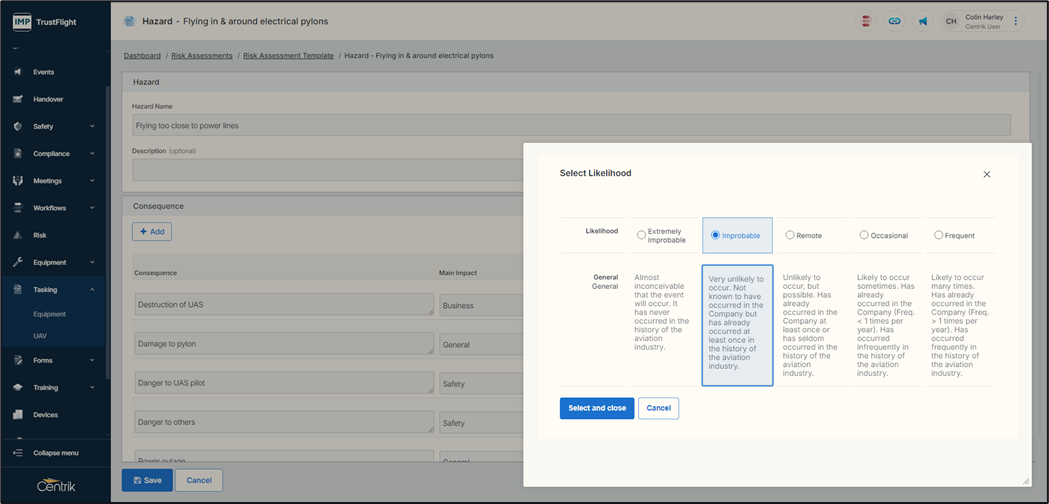
Task: Open the three-dot user menu
Action: (1016, 21)
